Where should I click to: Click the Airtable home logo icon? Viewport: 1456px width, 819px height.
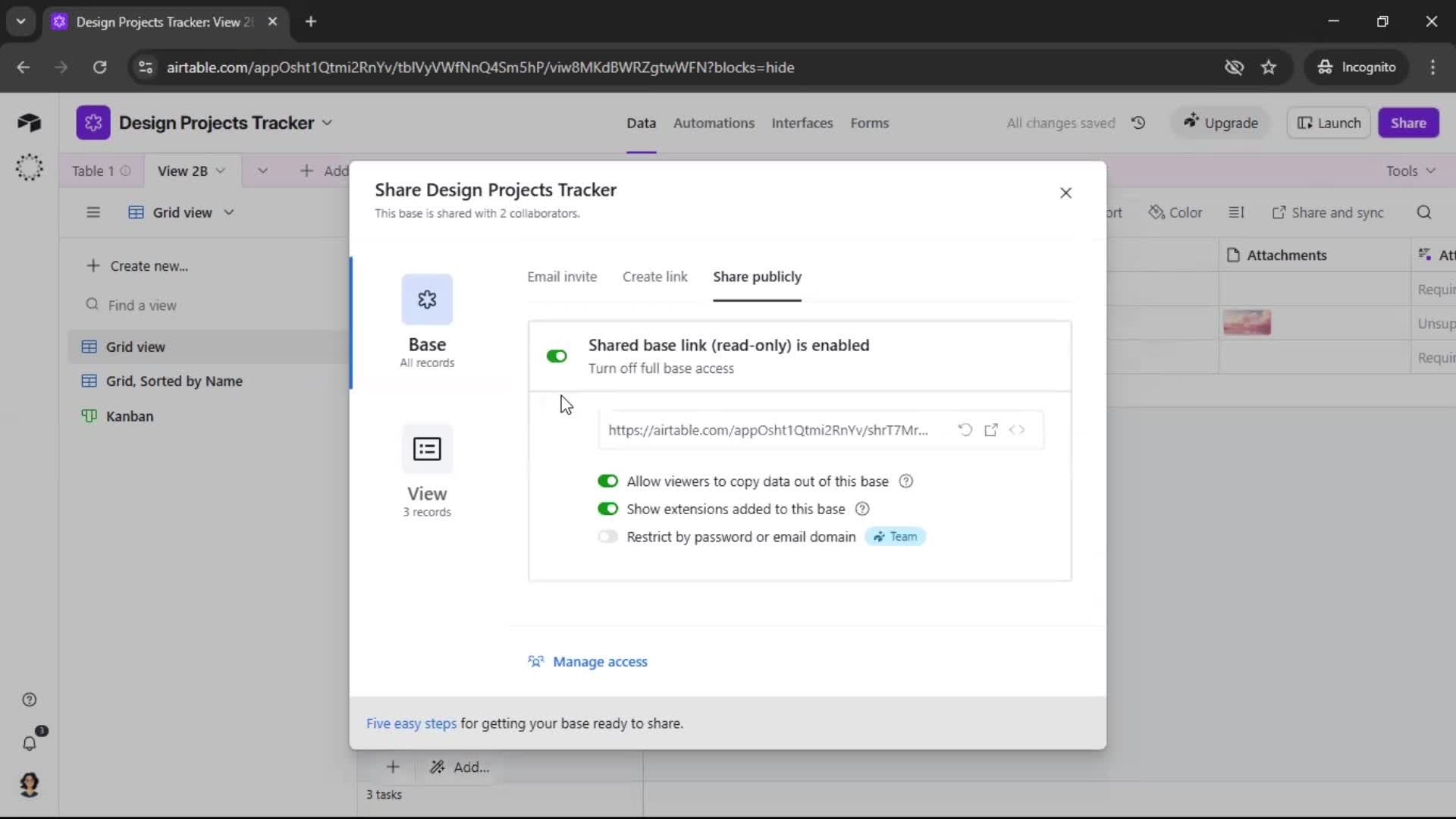click(x=29, y=123)
